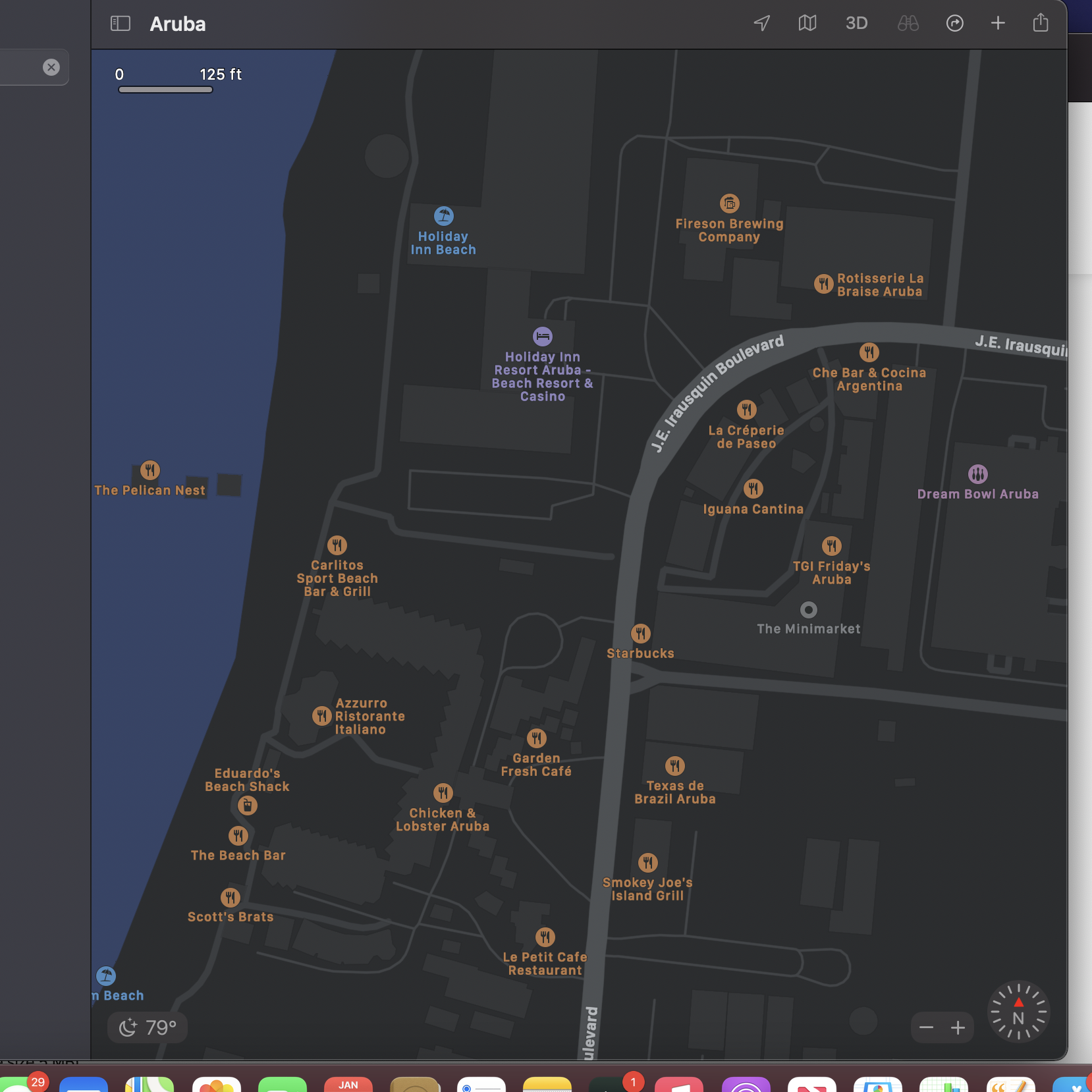Viewport: 1092px width, 1092px height.
Task: Switch to 3D view
Action: [856, 23]
